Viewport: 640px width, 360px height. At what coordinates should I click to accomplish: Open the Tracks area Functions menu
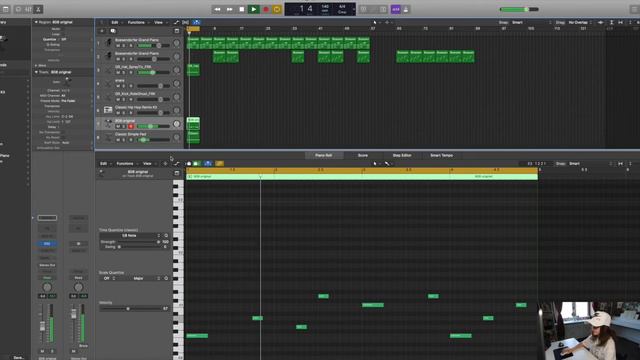click(137, 22)
